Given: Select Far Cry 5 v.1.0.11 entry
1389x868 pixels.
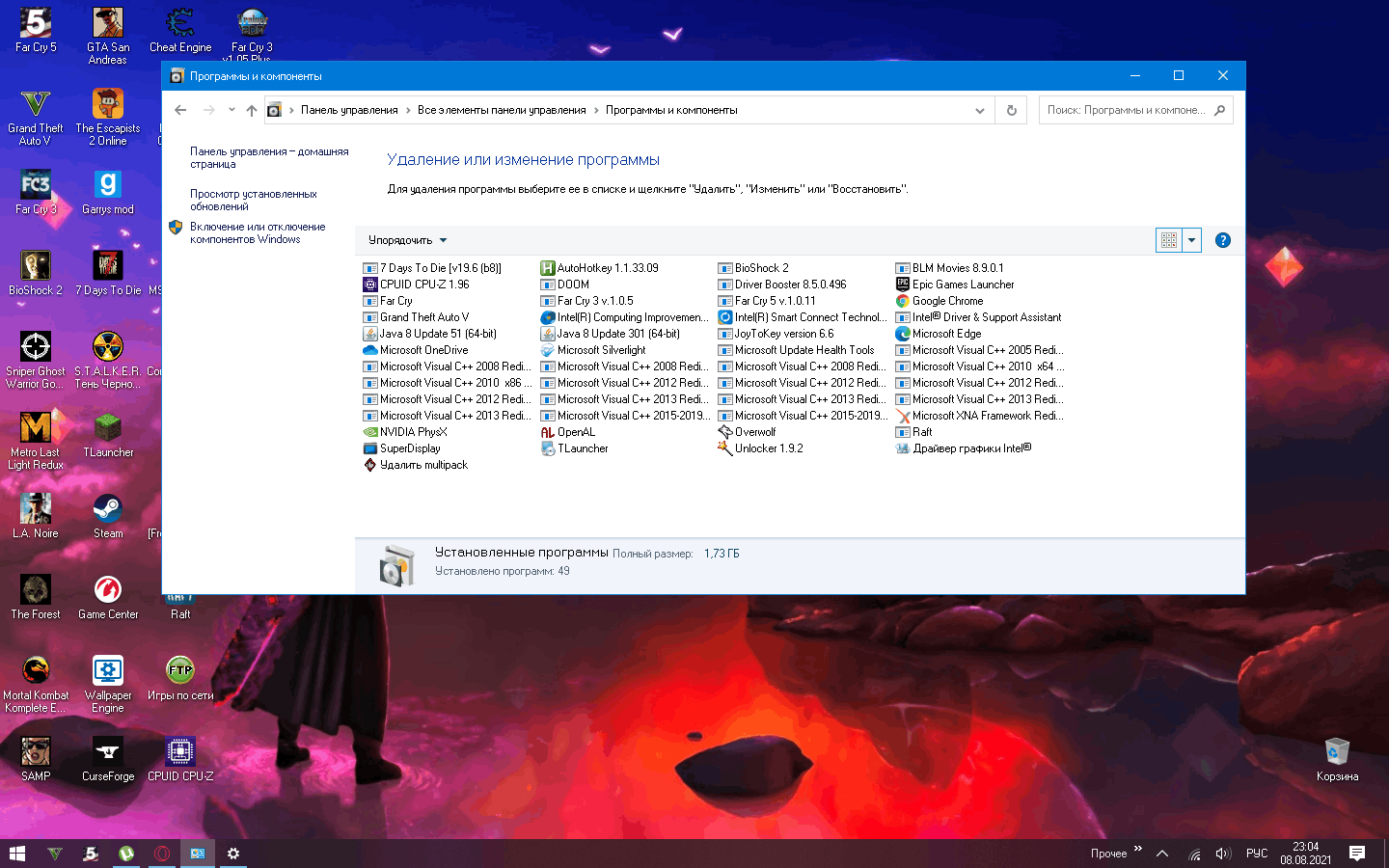Looking at the screenshot, I should 767,301.
